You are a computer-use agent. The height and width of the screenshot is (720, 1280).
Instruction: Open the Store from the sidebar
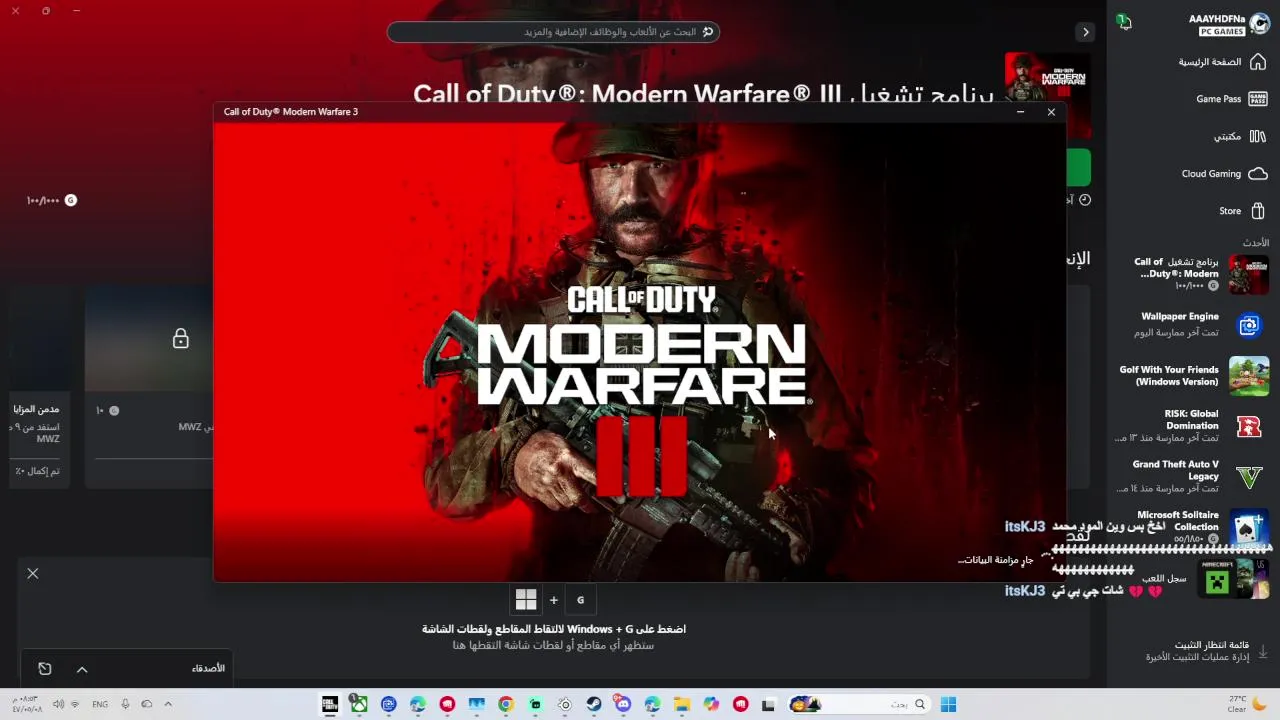pyautogui.click(x=1242, y=211)
